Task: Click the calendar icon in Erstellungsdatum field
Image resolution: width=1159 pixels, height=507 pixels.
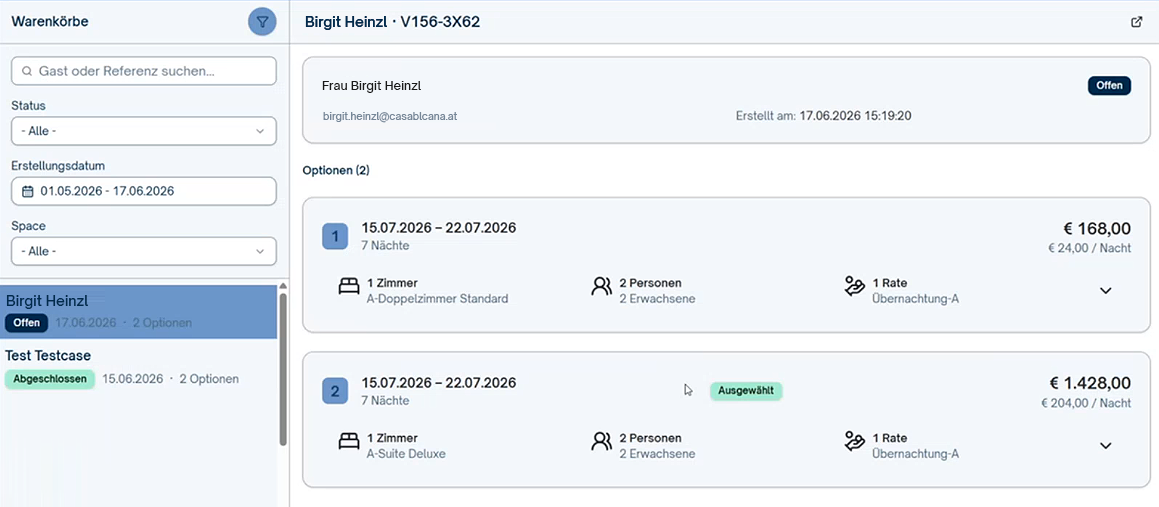Action: point(28,191)
